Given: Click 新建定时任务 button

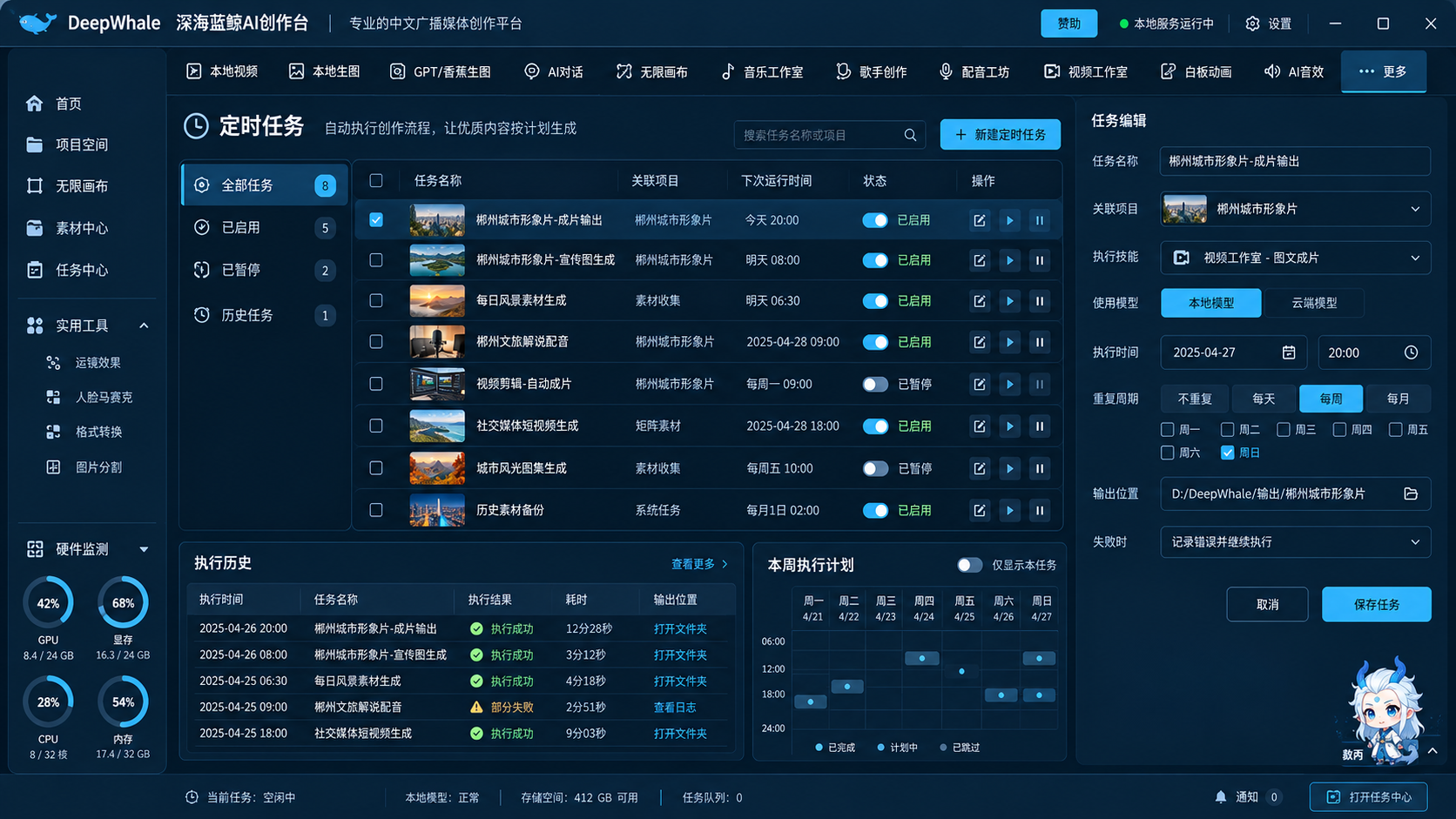Looking at the screenshot, I should tap(1000, 134).
